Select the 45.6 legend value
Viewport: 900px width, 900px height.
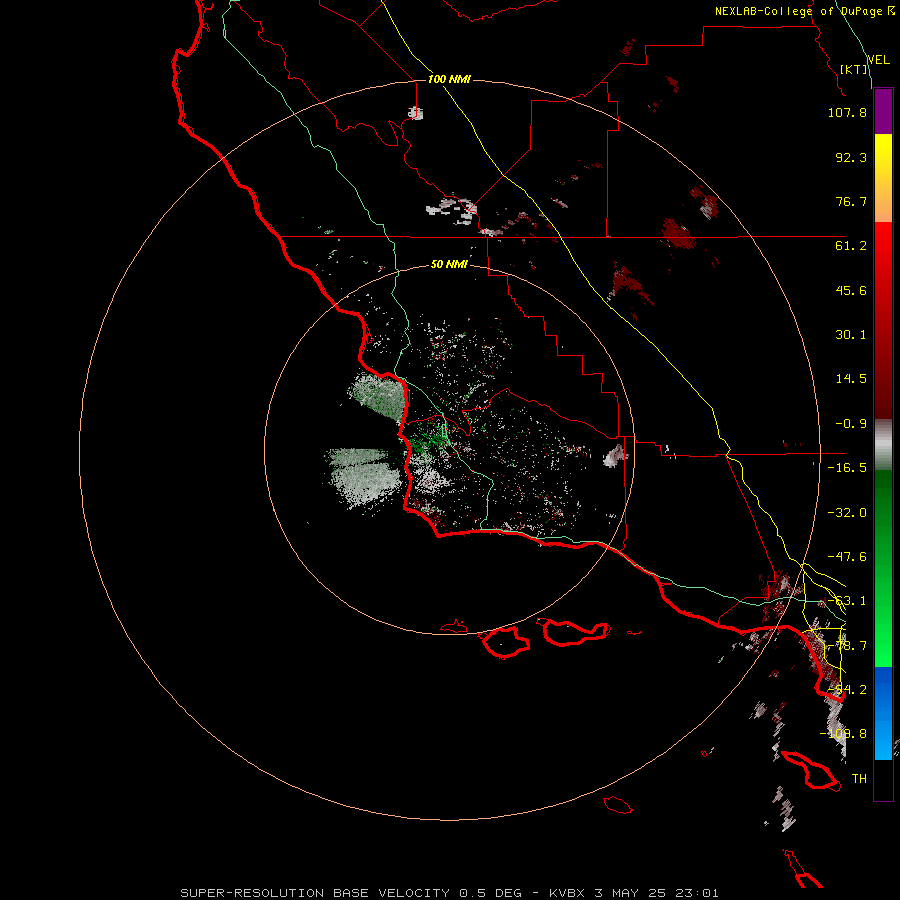(x=851, y=290)
